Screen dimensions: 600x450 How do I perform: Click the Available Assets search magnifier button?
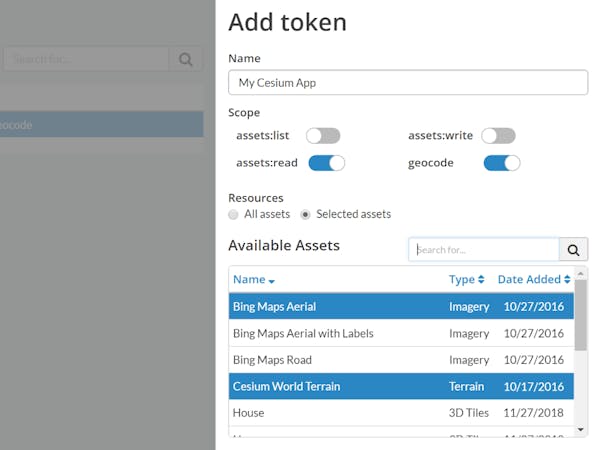[573, 250]
